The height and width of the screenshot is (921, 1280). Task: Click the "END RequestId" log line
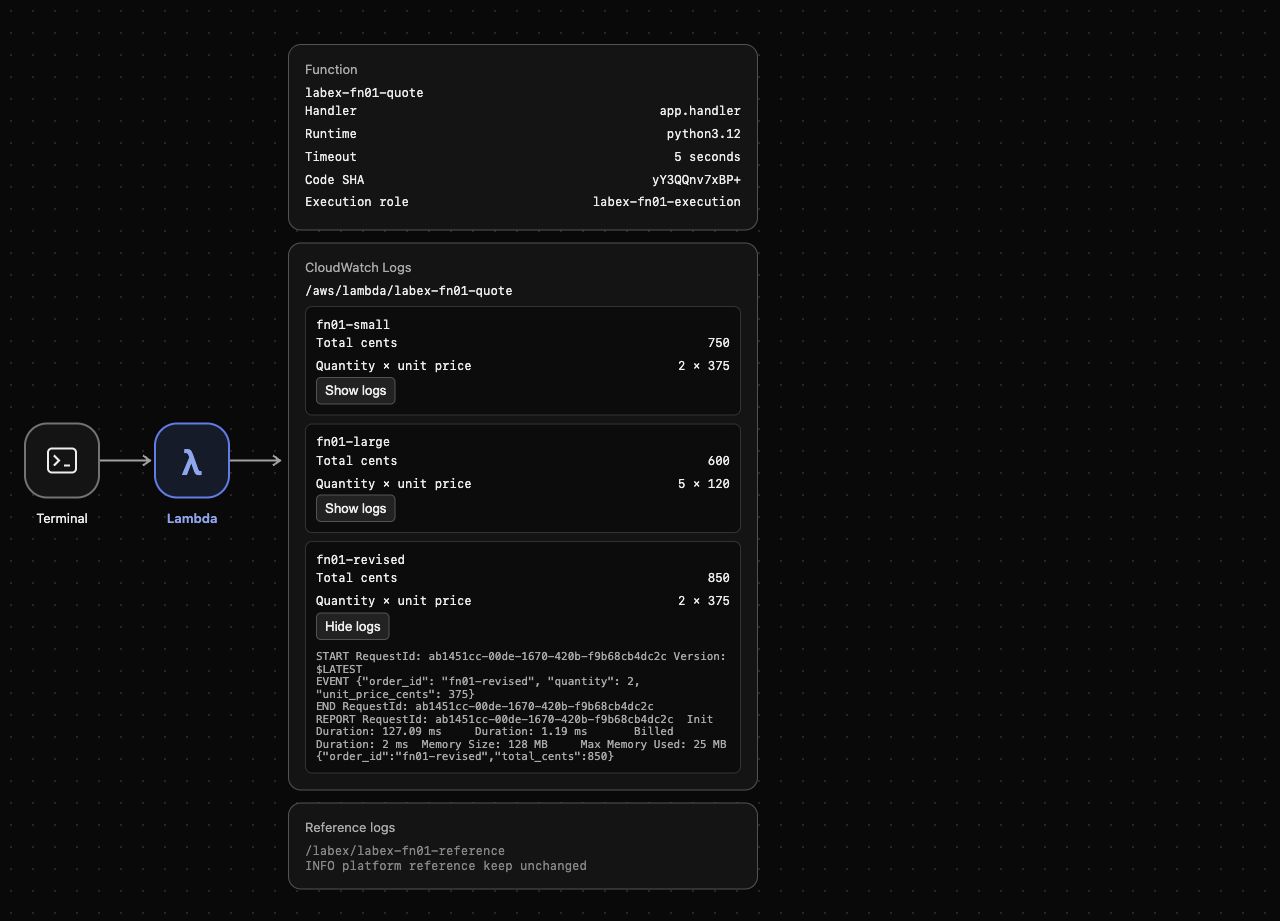pyautogui.click(x=485, y=706)
